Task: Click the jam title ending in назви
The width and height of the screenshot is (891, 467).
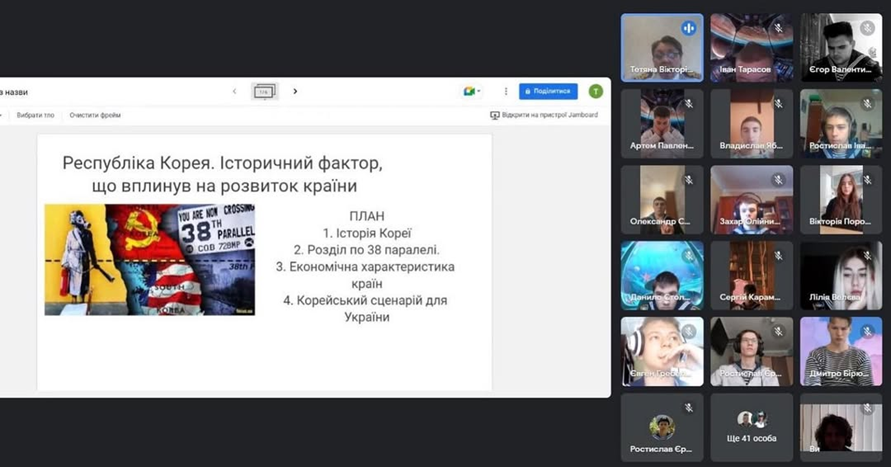Action: pyautogui.click(x=14, y=92)
